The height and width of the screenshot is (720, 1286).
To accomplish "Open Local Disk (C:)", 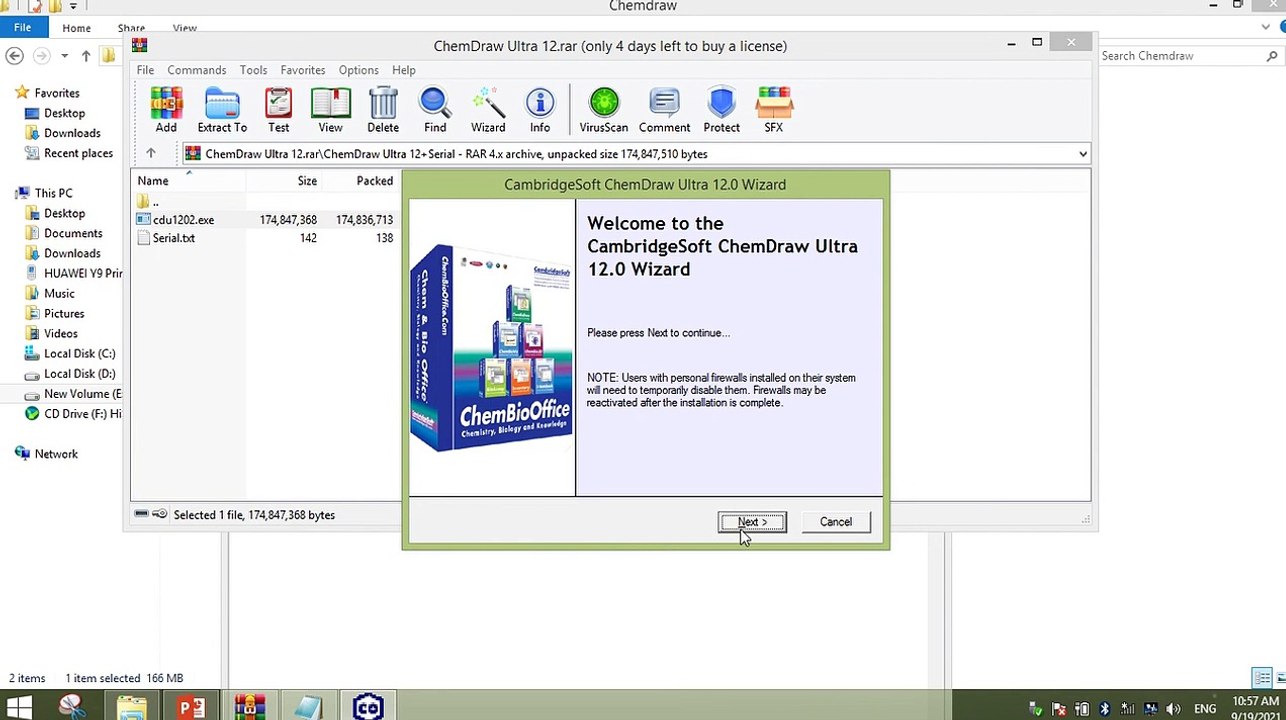I will coord(79,353).
